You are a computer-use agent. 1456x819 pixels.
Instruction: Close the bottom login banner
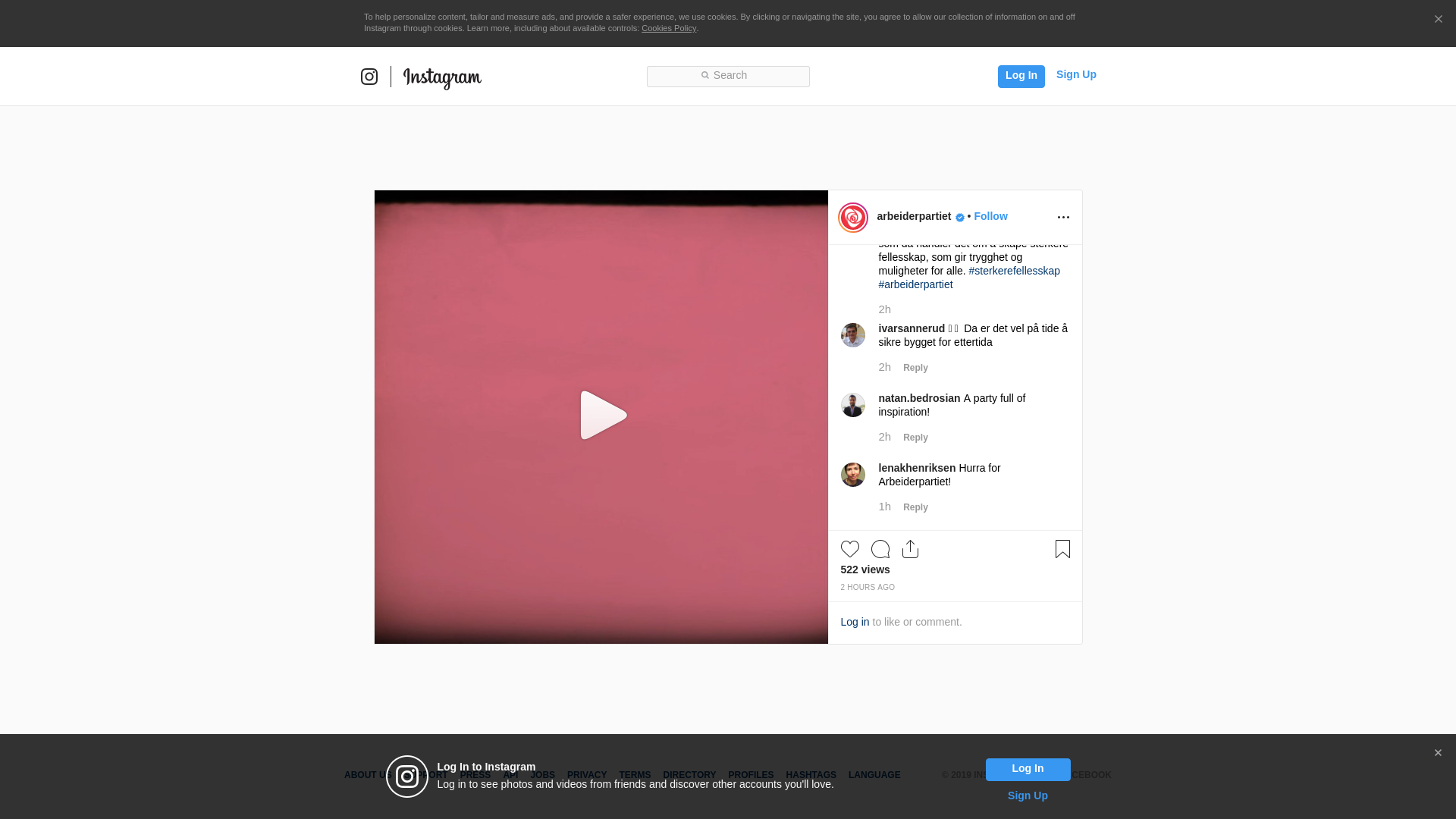click(x=1438, y=753)
